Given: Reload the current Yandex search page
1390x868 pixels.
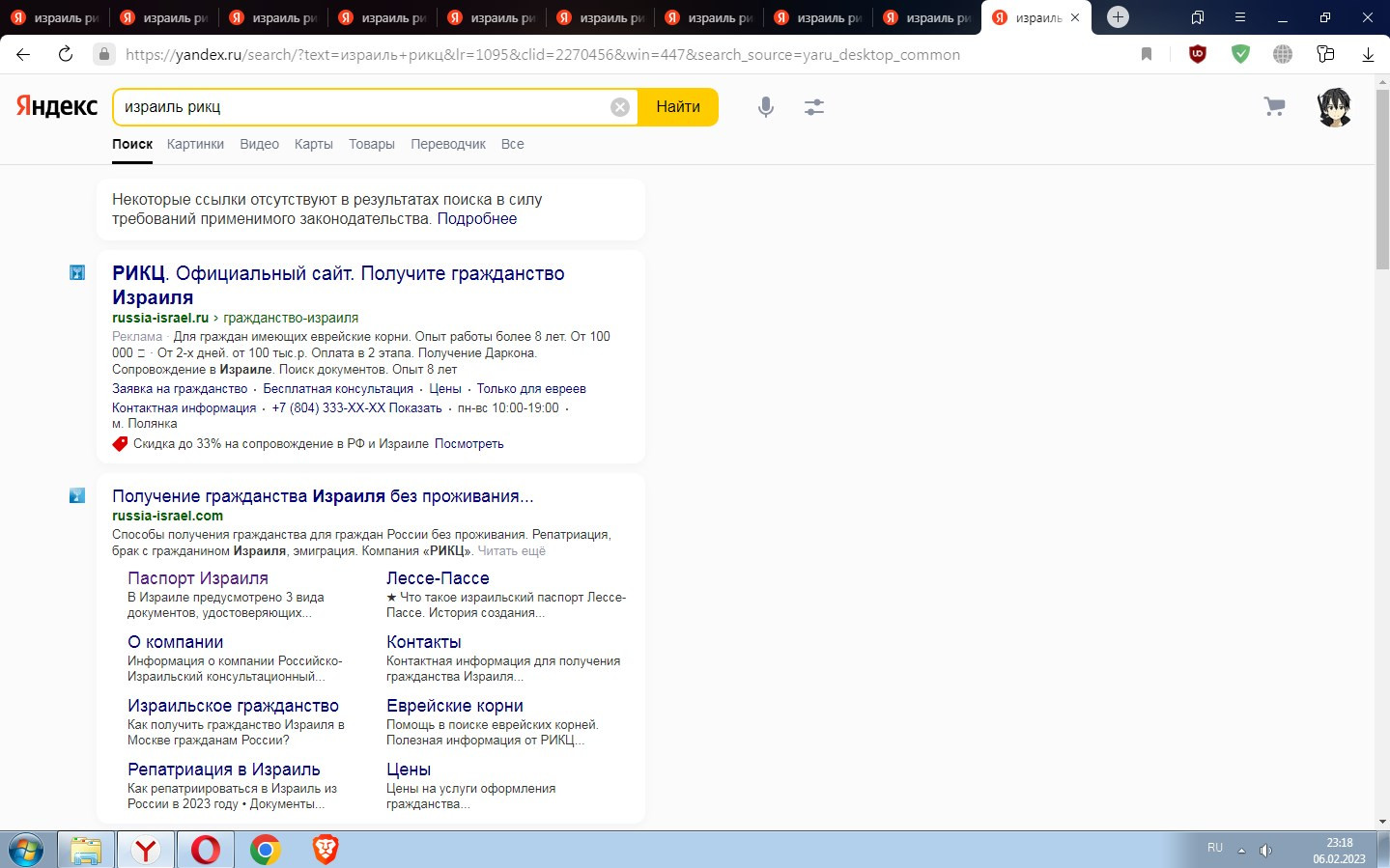Looking at the screenshot, I should [x=66, y=54].
